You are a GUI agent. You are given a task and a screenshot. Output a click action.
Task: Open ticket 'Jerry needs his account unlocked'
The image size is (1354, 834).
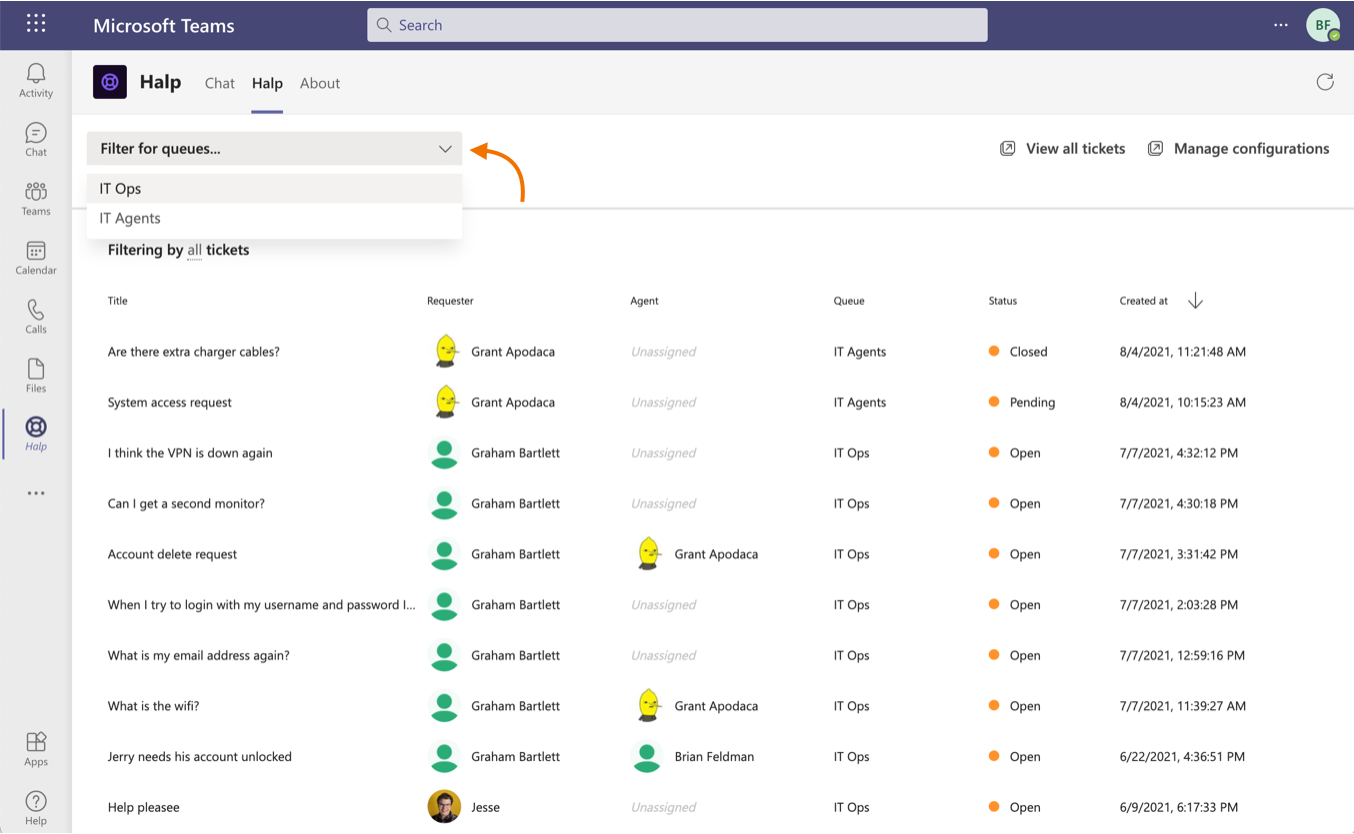[200, 757]
